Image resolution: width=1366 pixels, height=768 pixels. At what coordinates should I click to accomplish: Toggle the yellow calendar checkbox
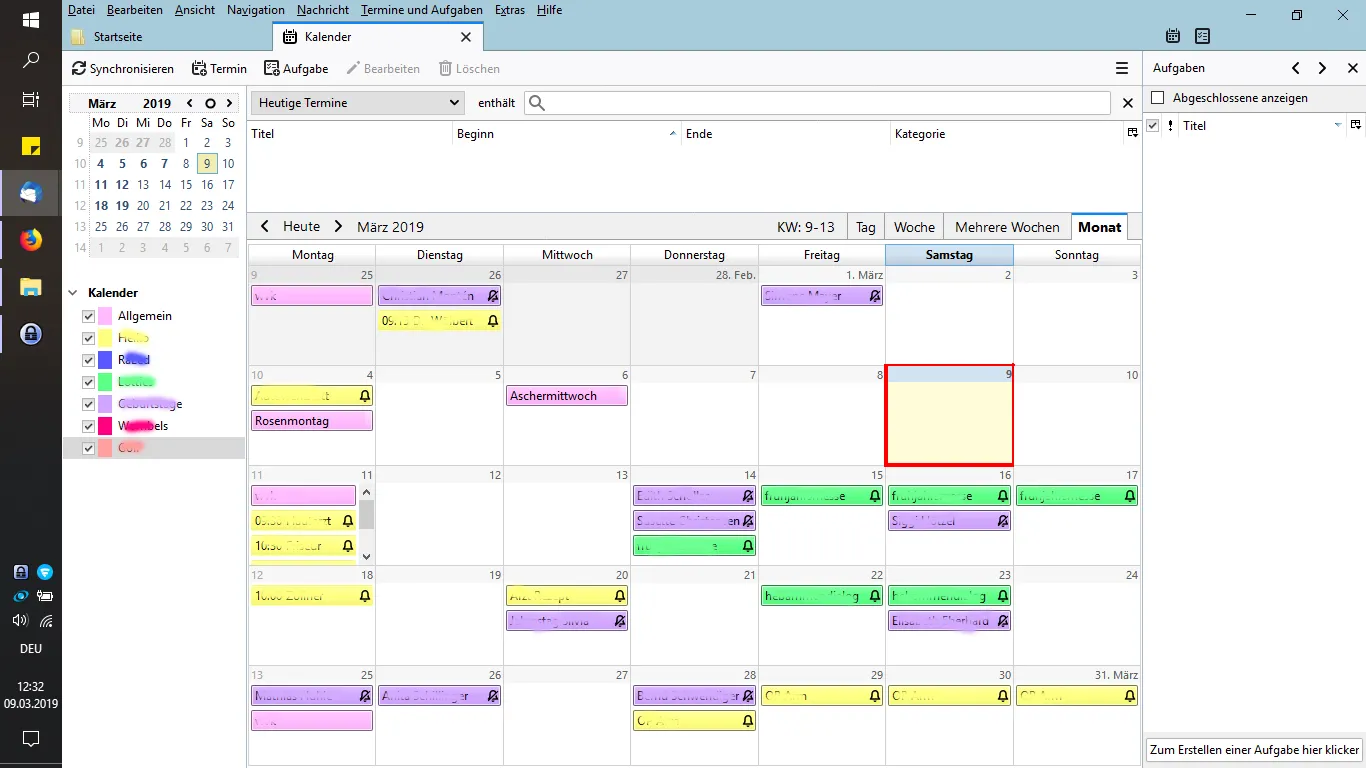click(88, 338)
